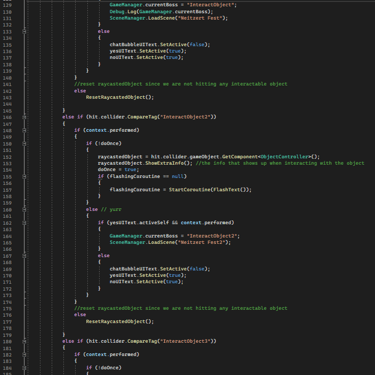Viewport: 375px width, 375px height.
Task: Collapse the InteractObject2 else-if block at line 146
Action: pos(24,117)
